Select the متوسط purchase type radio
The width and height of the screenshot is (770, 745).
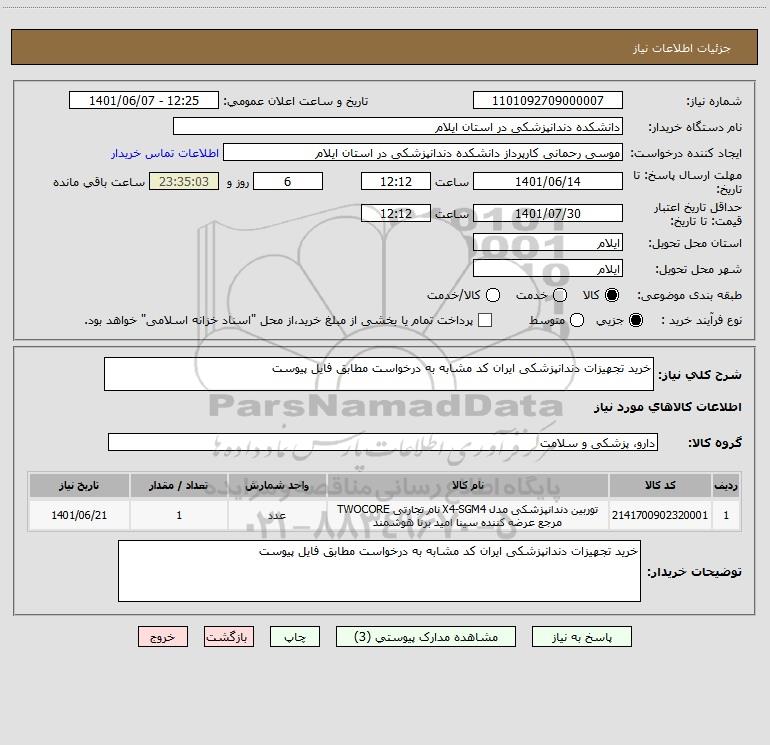577,320
